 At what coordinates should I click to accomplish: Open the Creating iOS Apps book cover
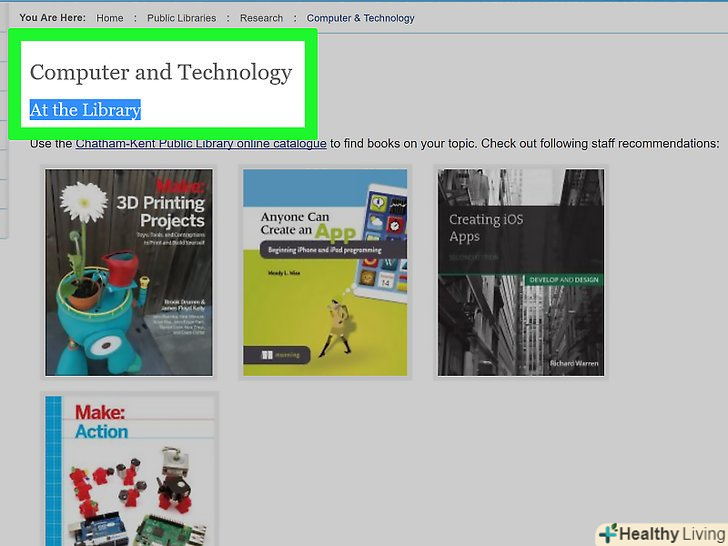click(x=521, y=273)
